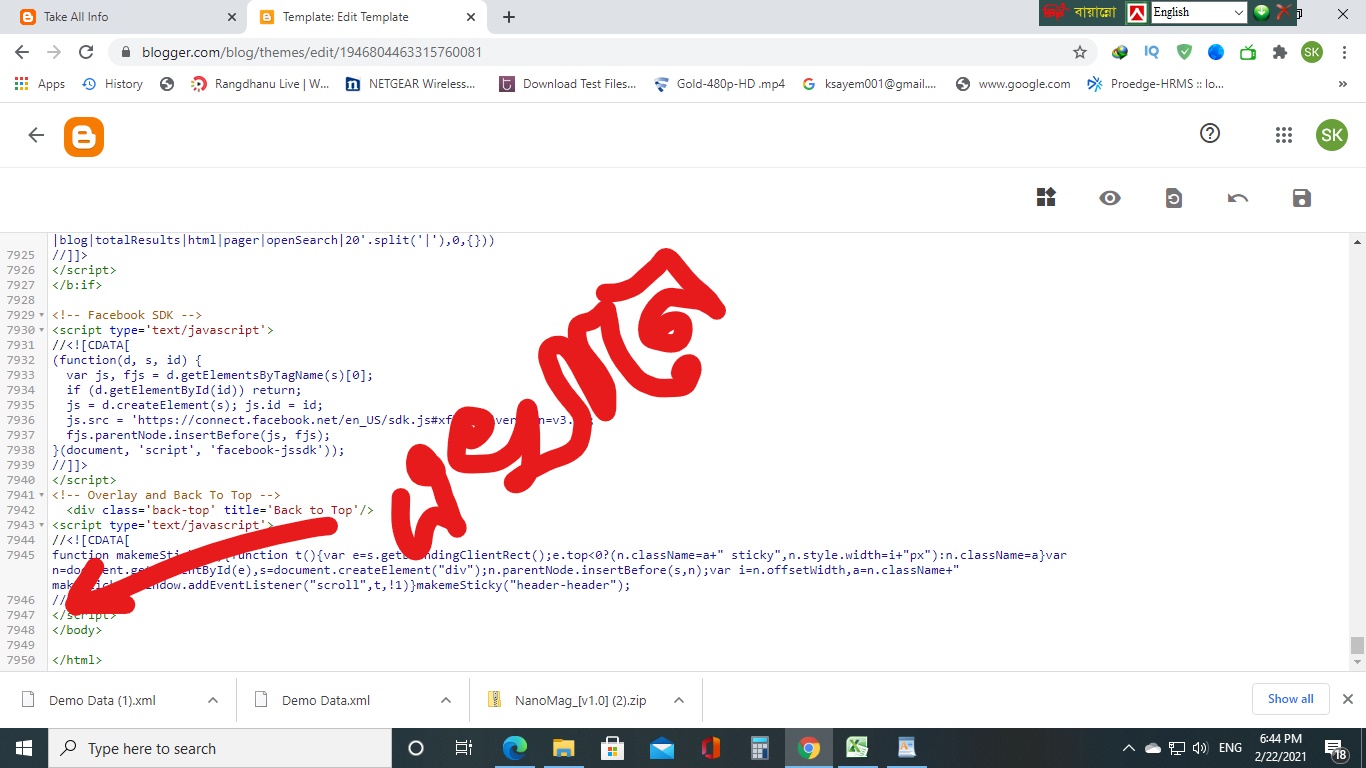Close the Edit Template tab
1366x768 pixels.
470,17
